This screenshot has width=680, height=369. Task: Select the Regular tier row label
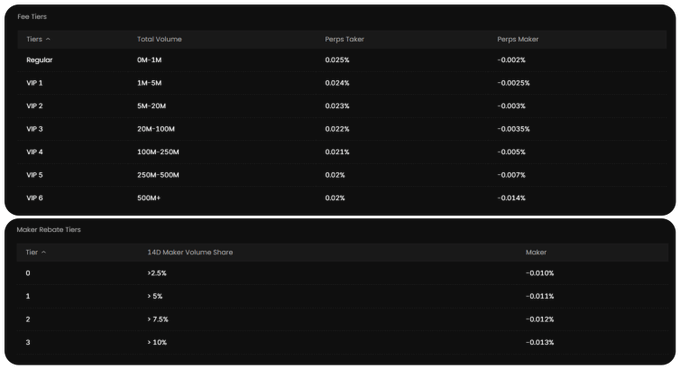[39, 60]
